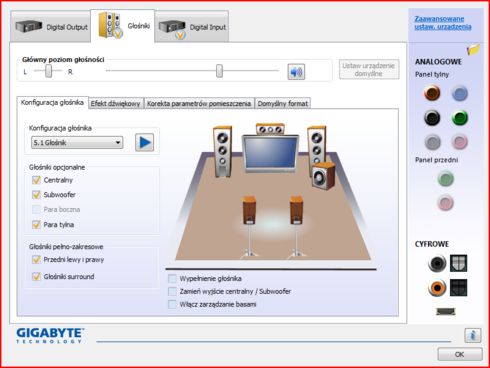Open the information icon button
This screenshot has width=490, height=368.
(x=472, y=335)
